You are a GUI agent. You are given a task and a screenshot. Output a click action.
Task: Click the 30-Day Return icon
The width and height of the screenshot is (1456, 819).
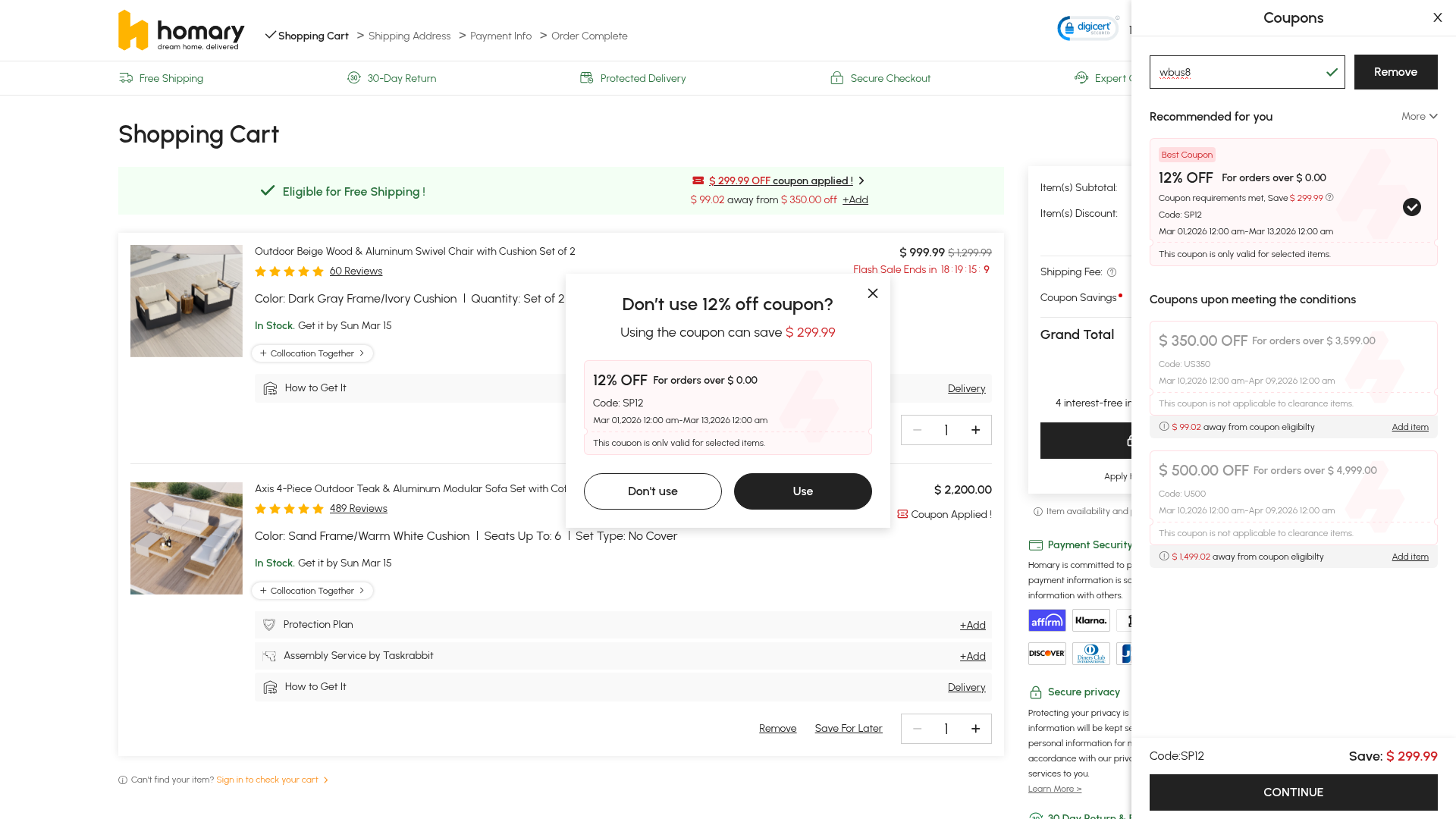click(353, 78)
